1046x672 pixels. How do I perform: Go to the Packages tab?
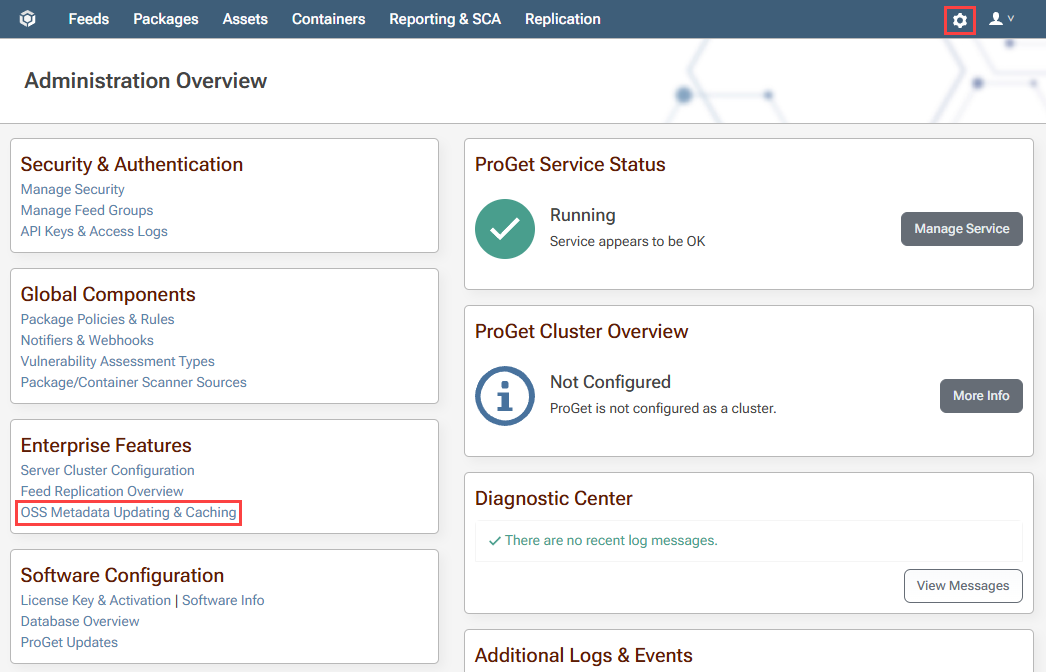point(165,19)
